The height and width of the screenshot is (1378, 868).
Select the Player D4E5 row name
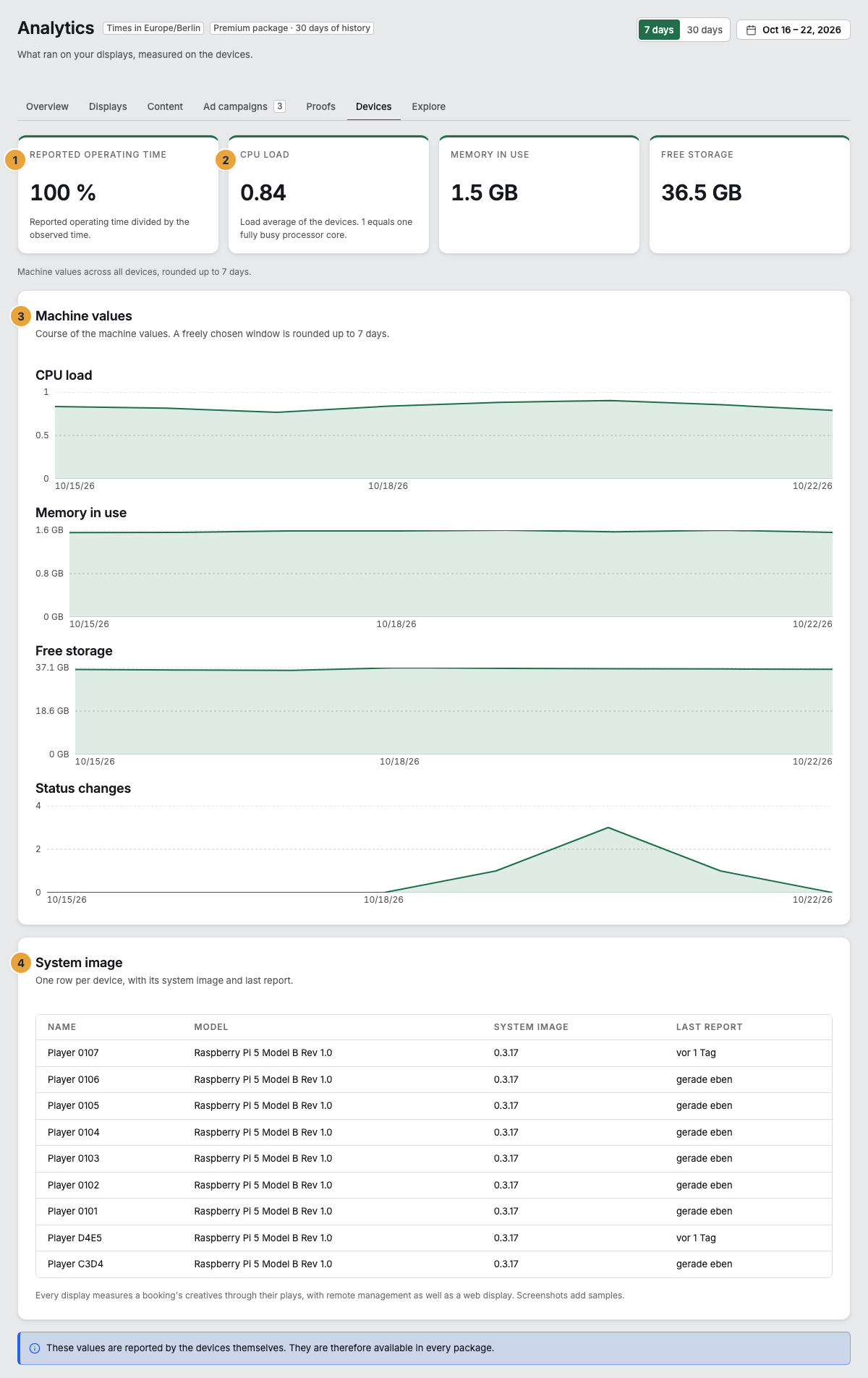point(75,1238)
